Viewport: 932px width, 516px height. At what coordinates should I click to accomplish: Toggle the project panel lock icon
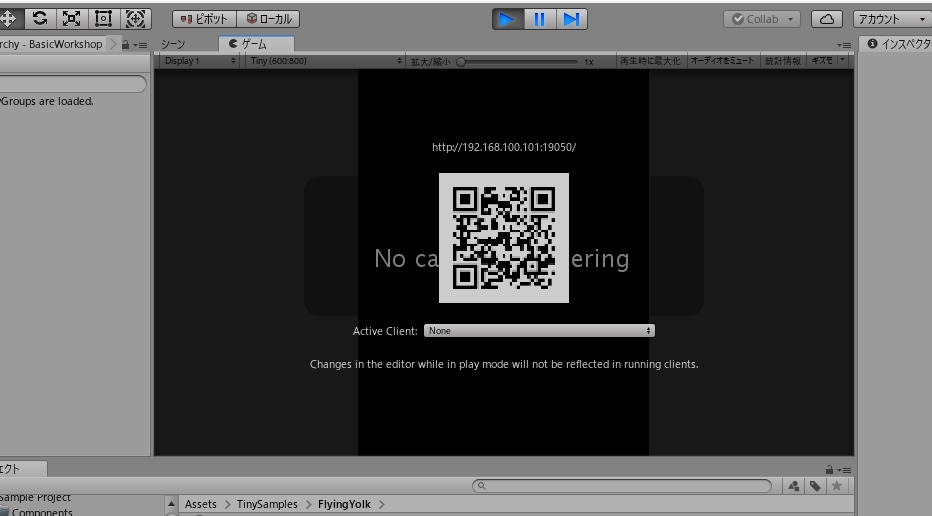click(x=829, y=470)
